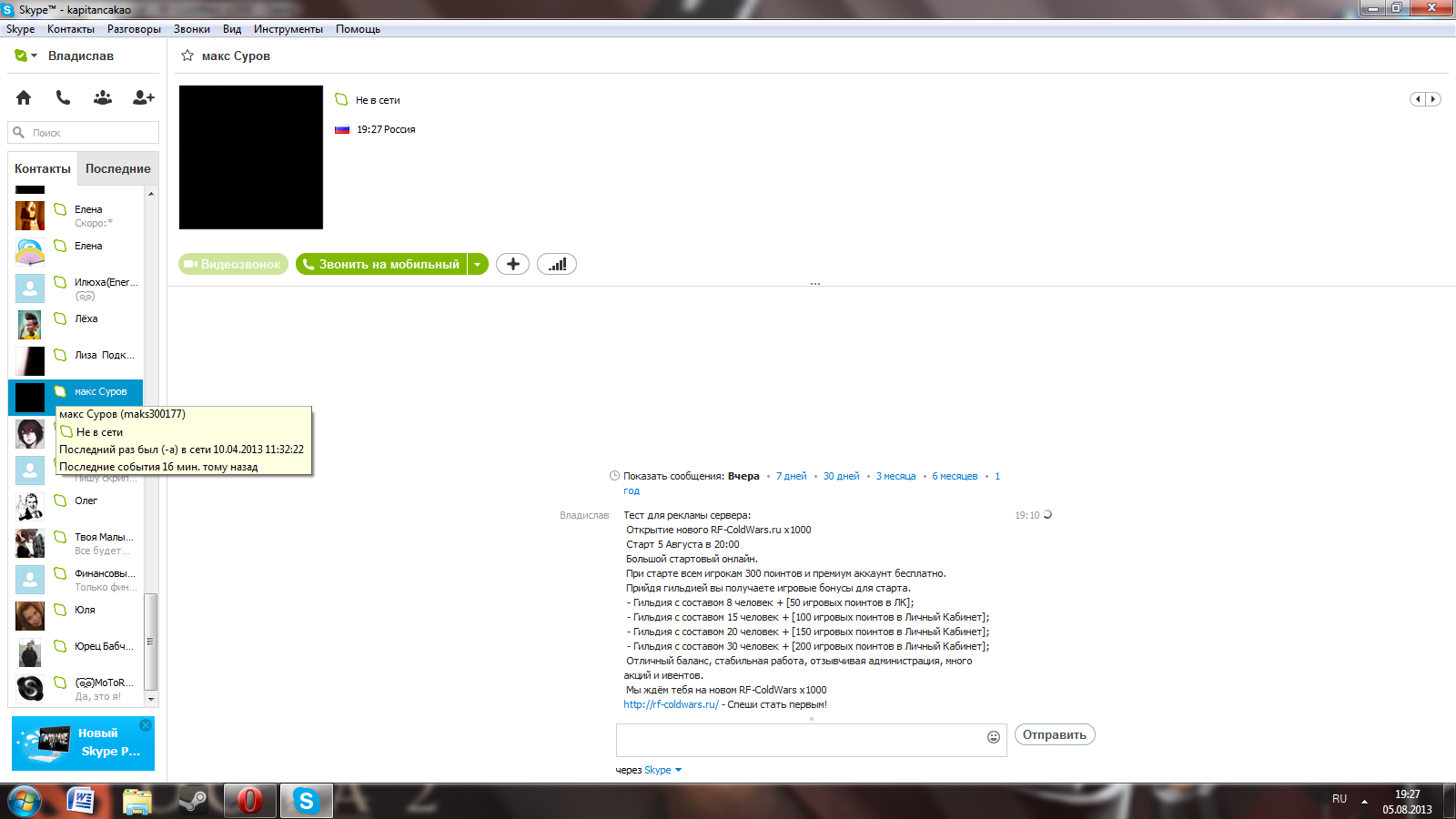Switch to Последние tab

pos(118,168)
